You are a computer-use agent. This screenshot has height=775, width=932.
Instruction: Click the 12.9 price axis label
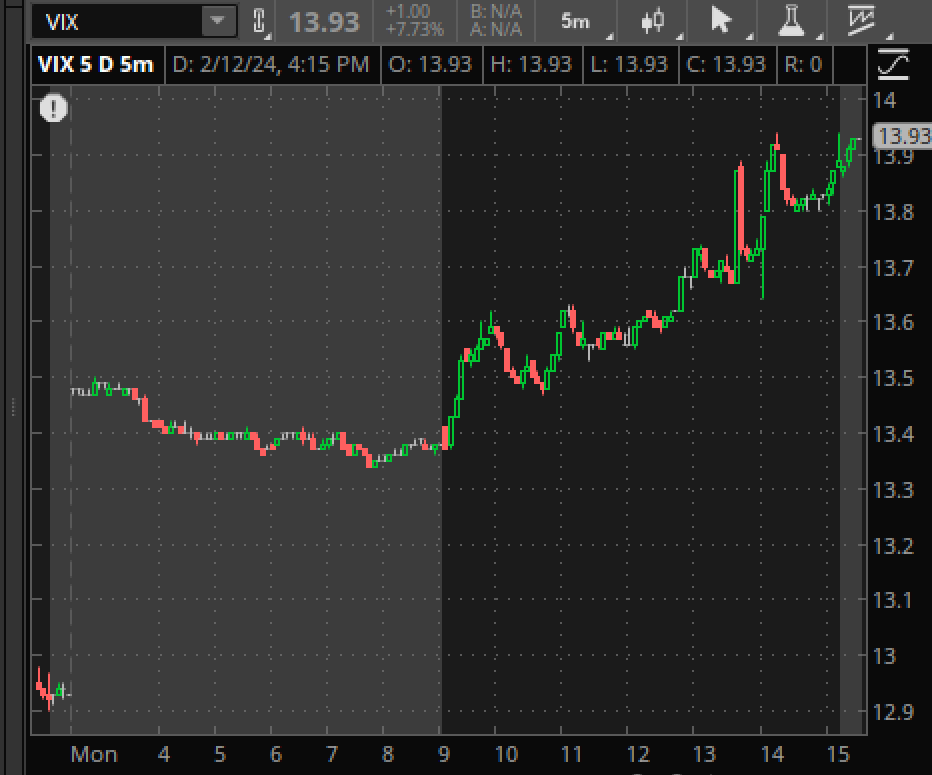coord(893,711)
